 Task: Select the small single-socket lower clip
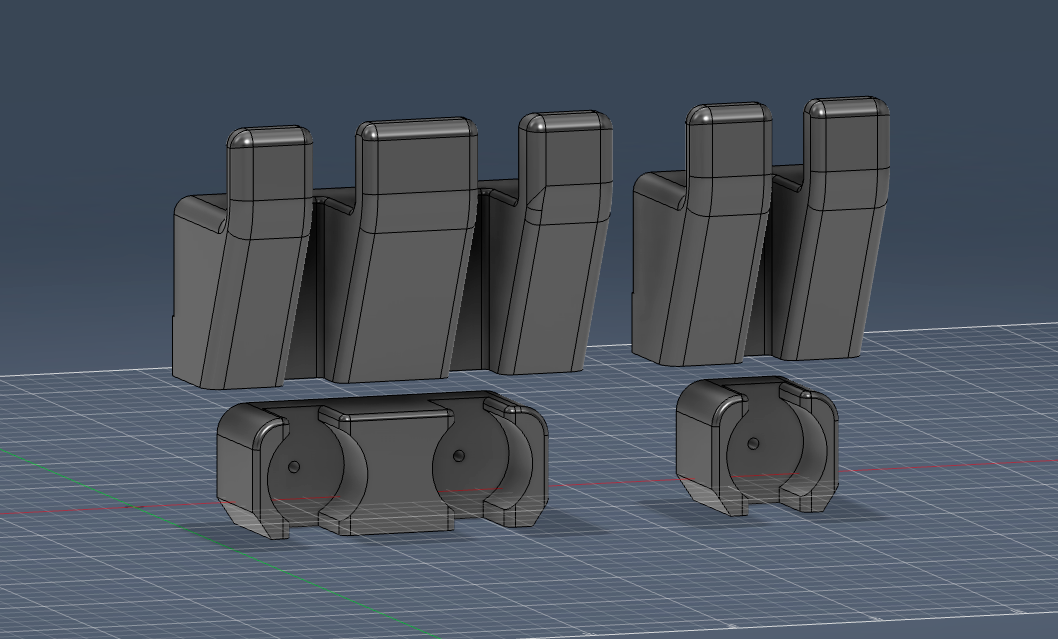tap(758, 447)
